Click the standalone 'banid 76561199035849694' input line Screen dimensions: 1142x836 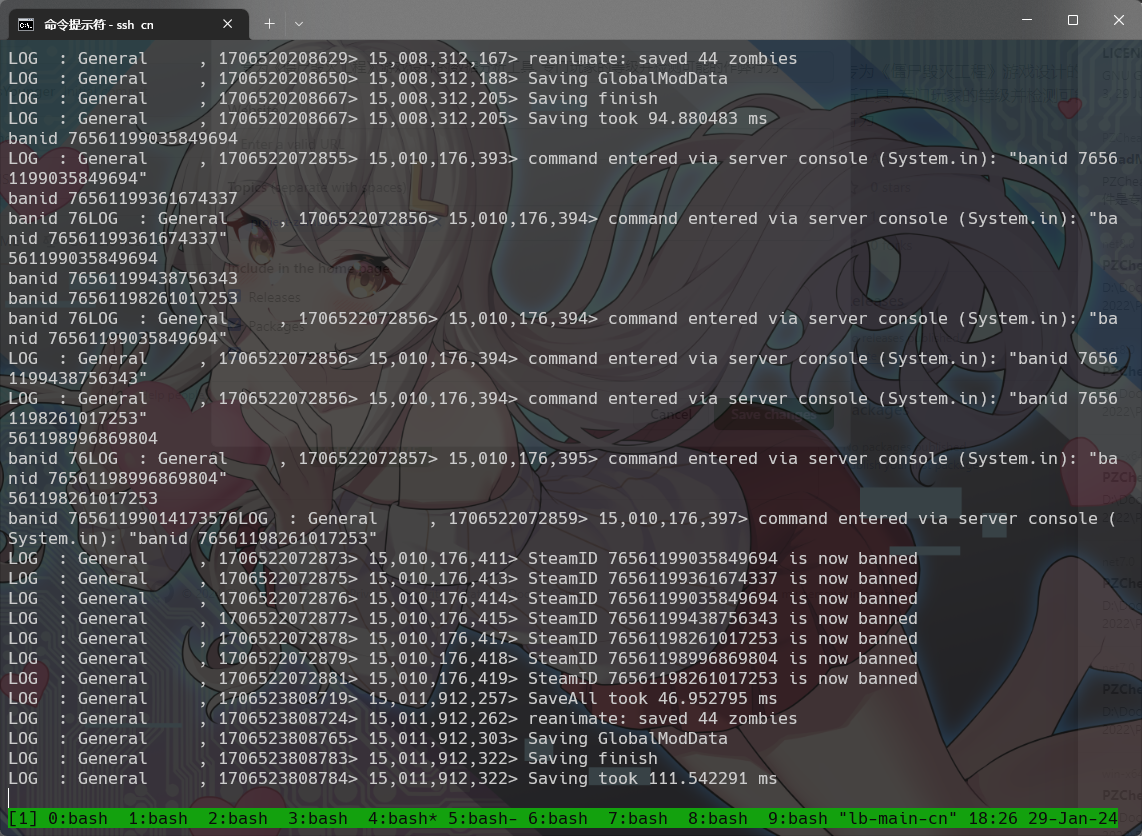123,138
